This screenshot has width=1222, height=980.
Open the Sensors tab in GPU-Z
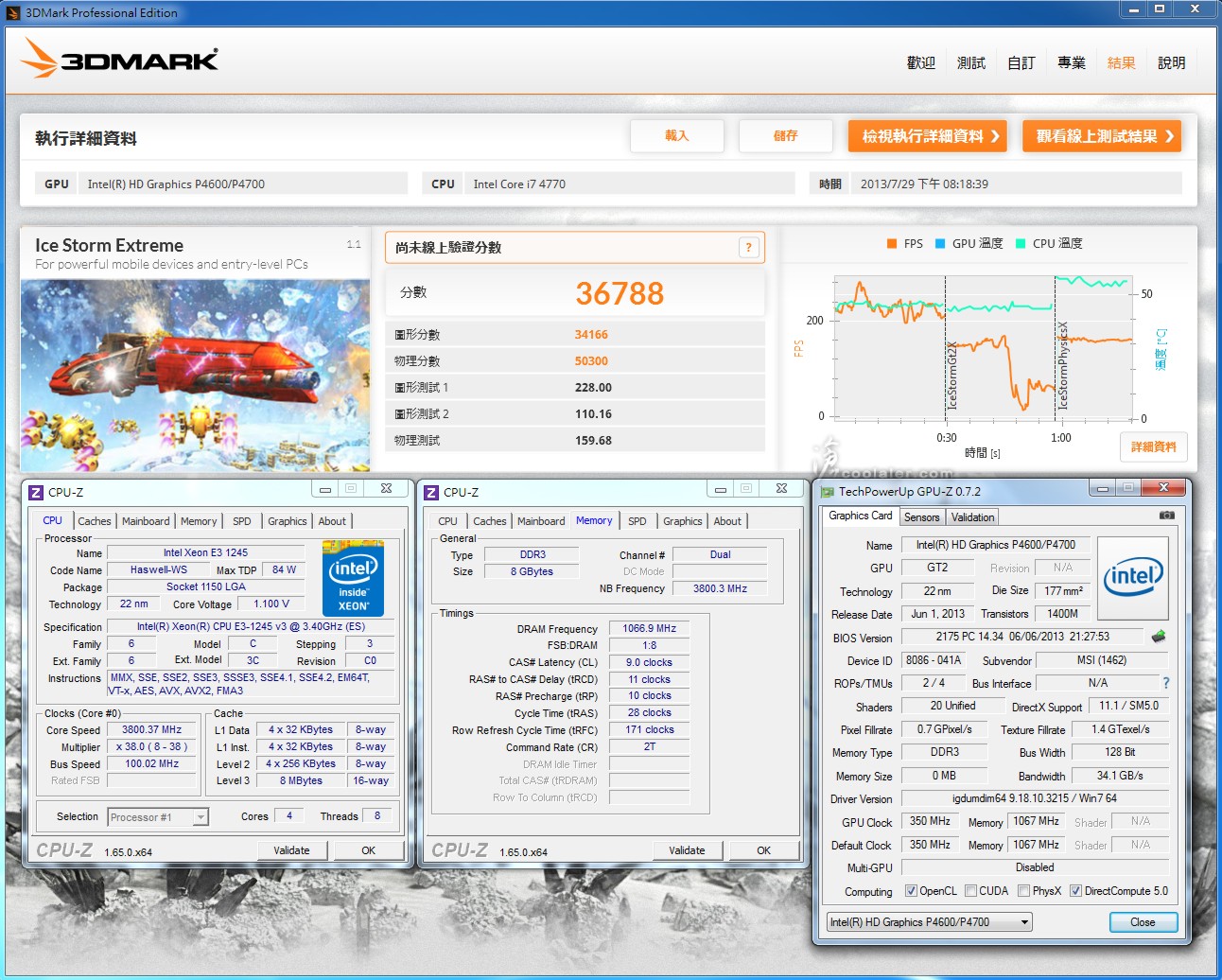point(922,517)
